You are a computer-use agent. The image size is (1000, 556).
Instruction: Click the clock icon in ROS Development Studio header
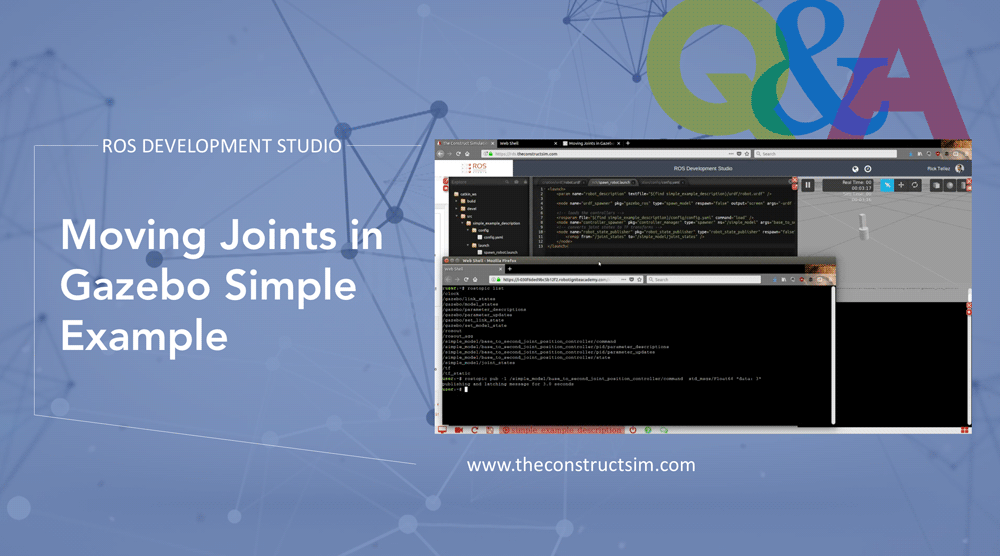pyautogui.click(x=867, y=169)
